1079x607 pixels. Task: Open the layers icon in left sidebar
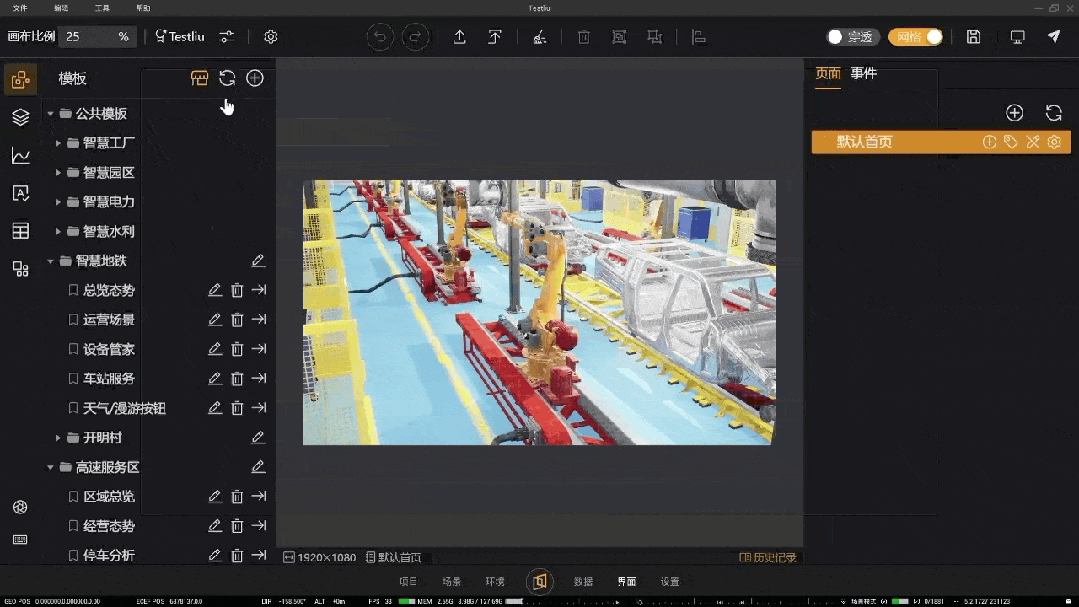[20, 117]
